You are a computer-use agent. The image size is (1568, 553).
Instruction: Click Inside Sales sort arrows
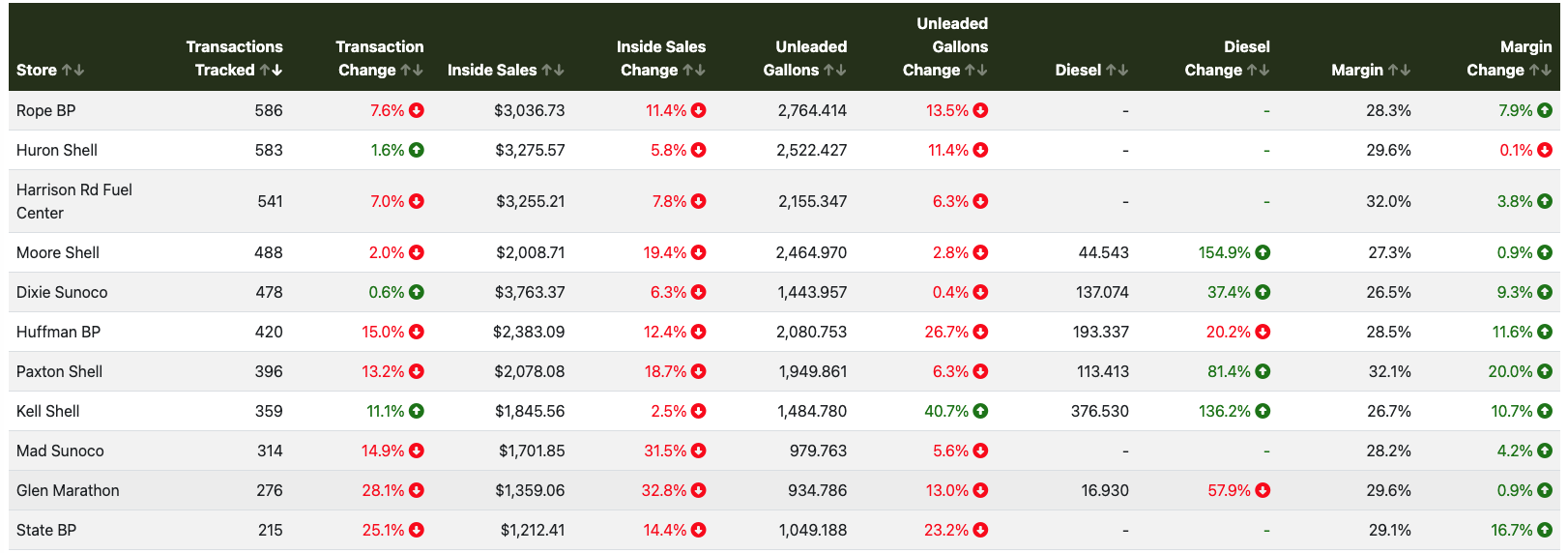point(553,71)
